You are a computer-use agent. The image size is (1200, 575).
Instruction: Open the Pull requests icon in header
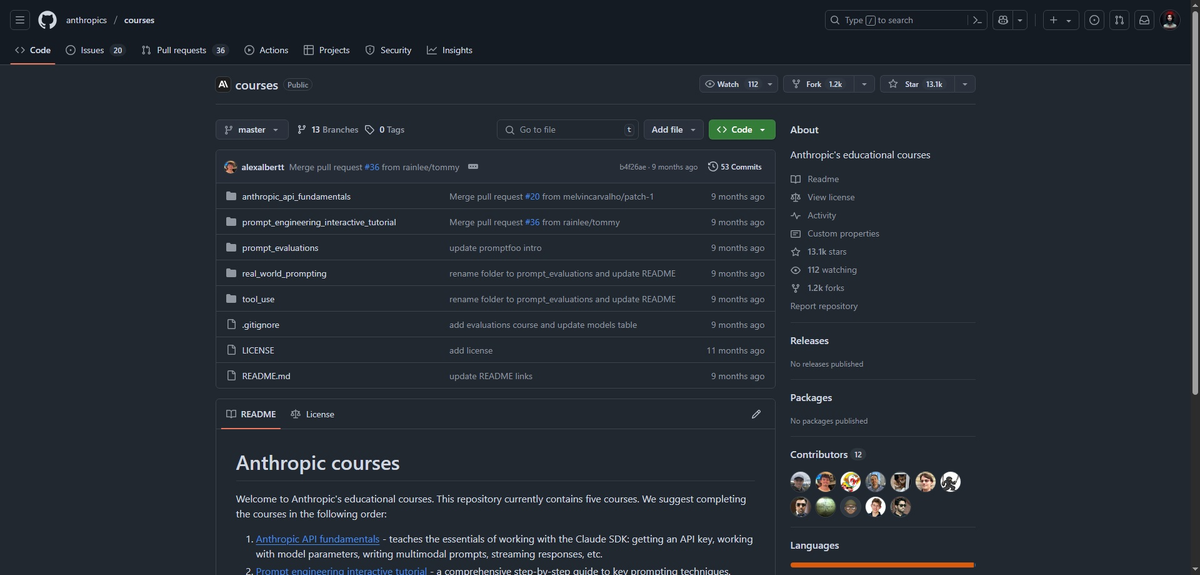[1119, 20]
